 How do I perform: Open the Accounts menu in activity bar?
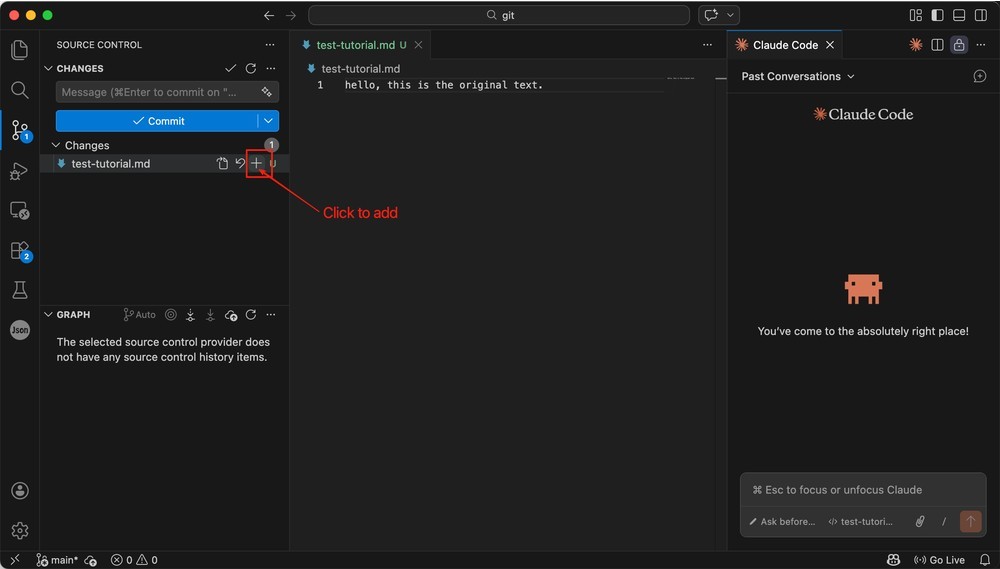[x=20, y=491]
